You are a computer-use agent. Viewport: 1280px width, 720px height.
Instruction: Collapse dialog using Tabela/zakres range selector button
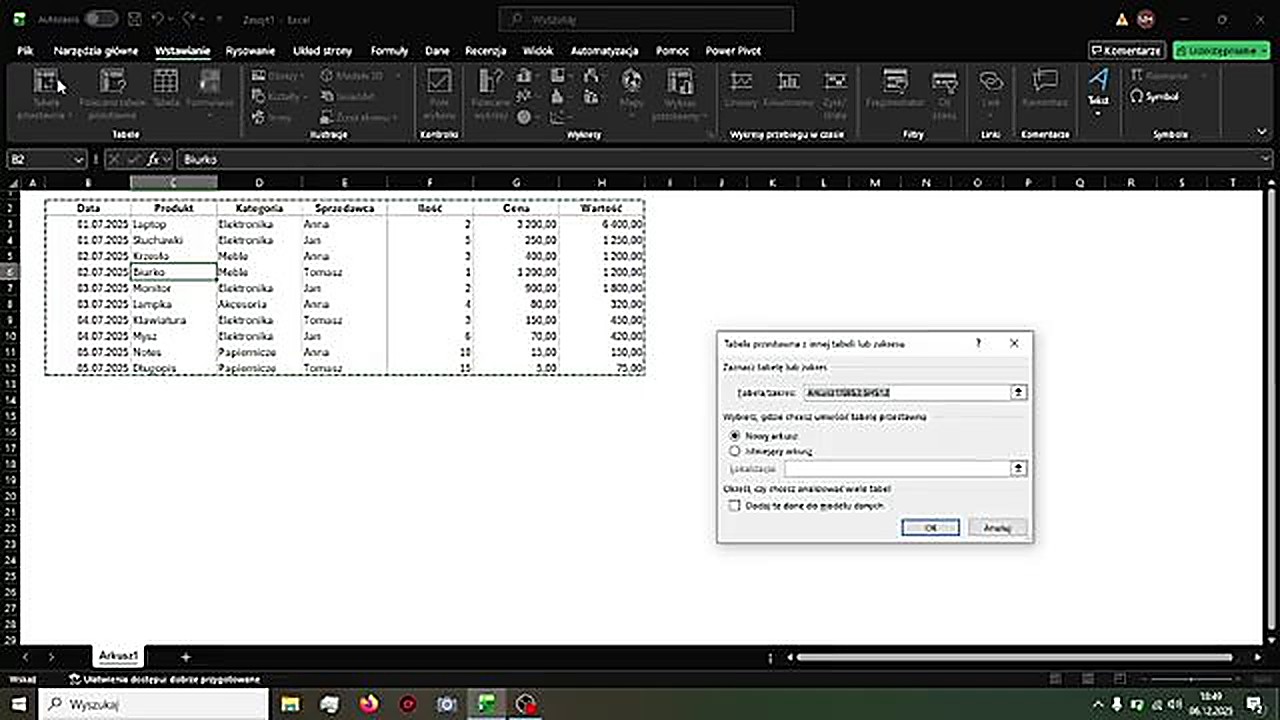(1018, 393)
